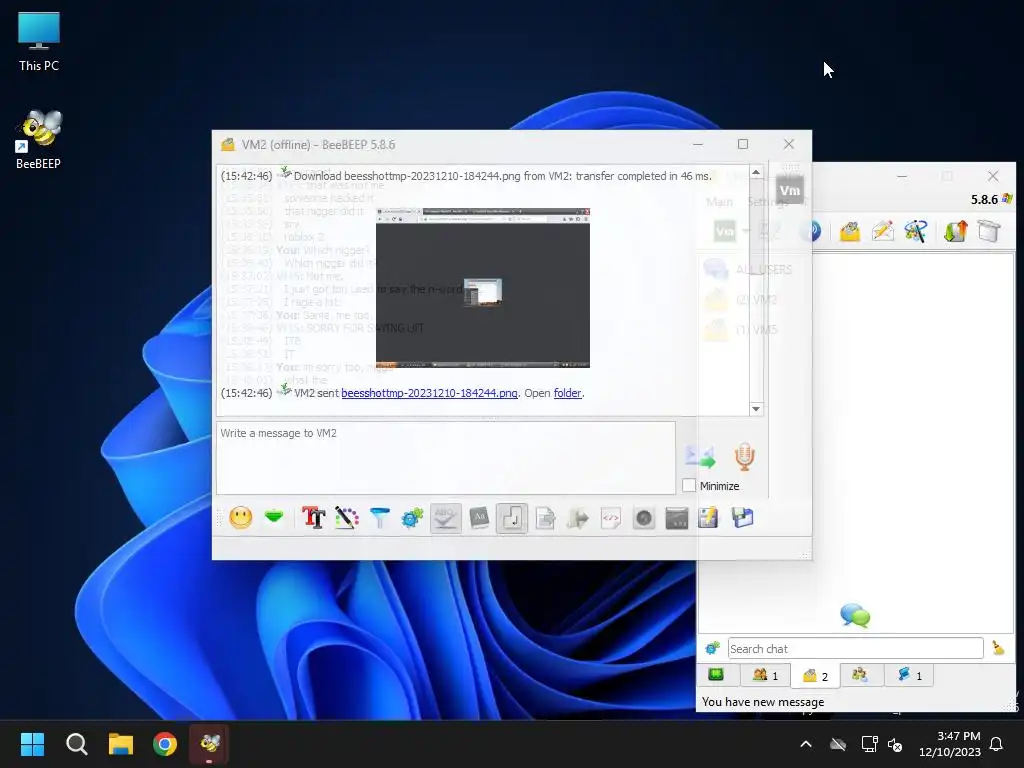
Task: Select the chats tab showing 2
Action: coord(815,676)
